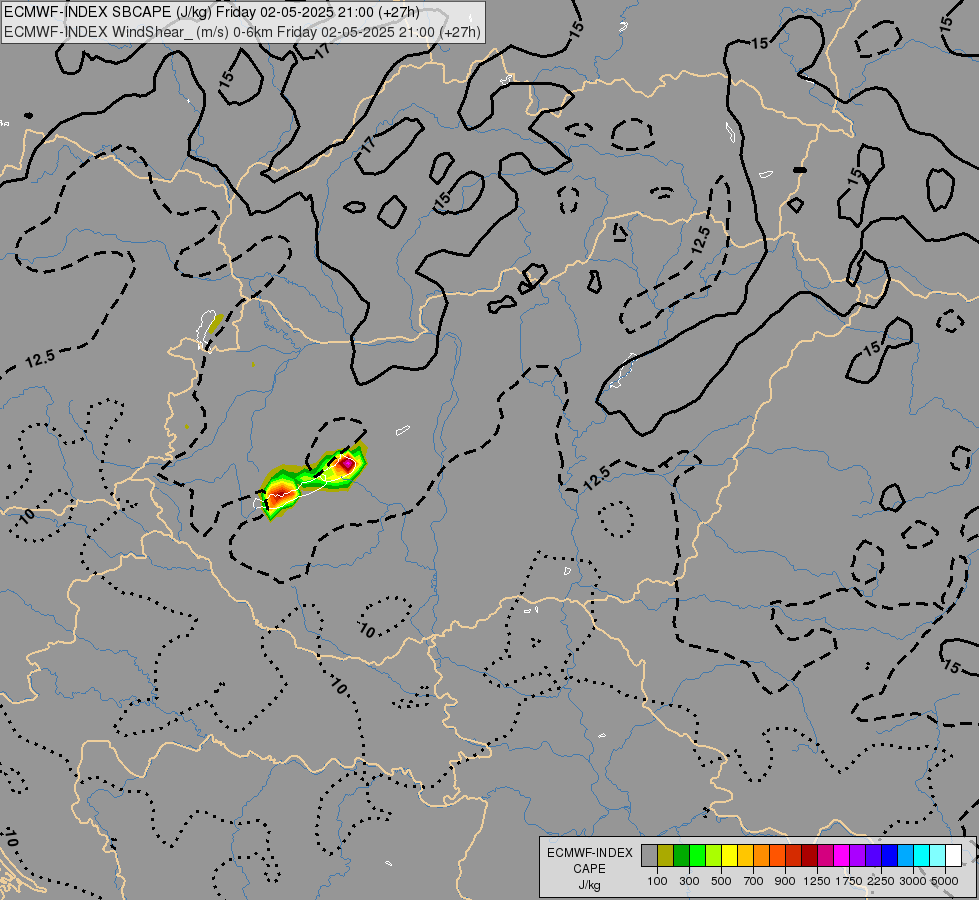The height and width of the screenshot is (900, 979).
Task: Click the SBCAPE title line at top
Action: click(x=212, y=12)
